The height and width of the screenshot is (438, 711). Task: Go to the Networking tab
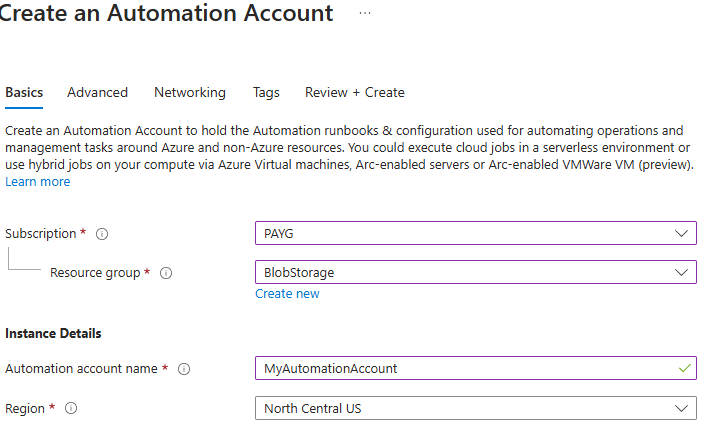(x=190, y=92)
